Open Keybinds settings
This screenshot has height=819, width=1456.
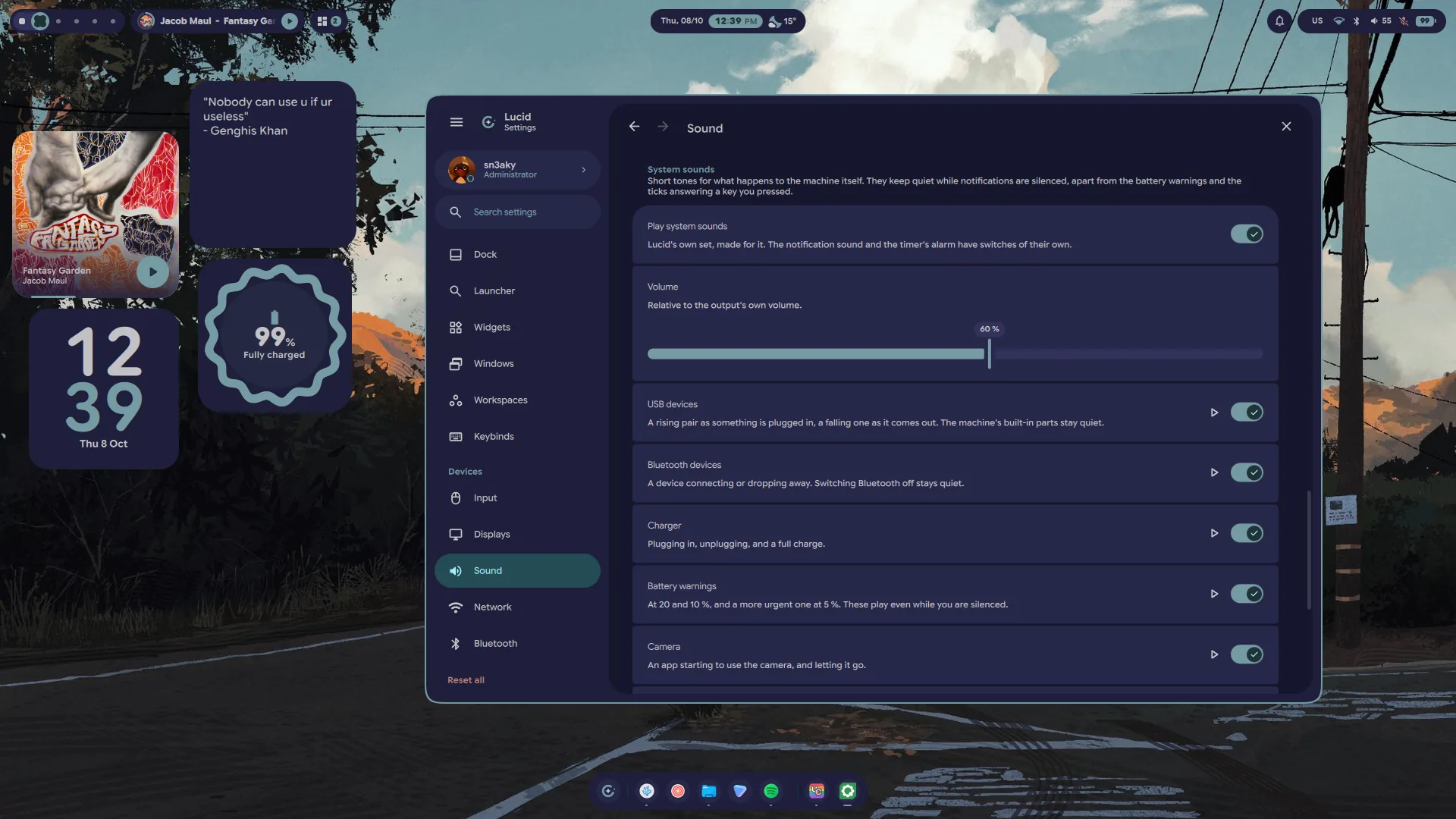coord(517,437)
